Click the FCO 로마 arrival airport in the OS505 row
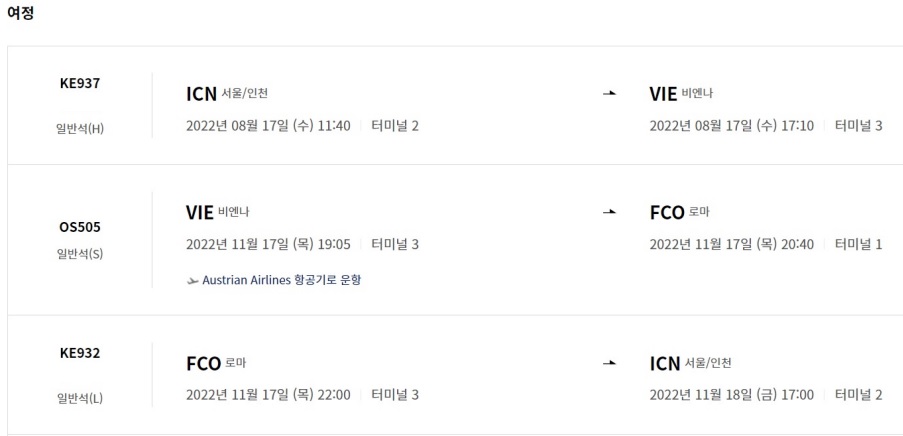 coord(680,212)
